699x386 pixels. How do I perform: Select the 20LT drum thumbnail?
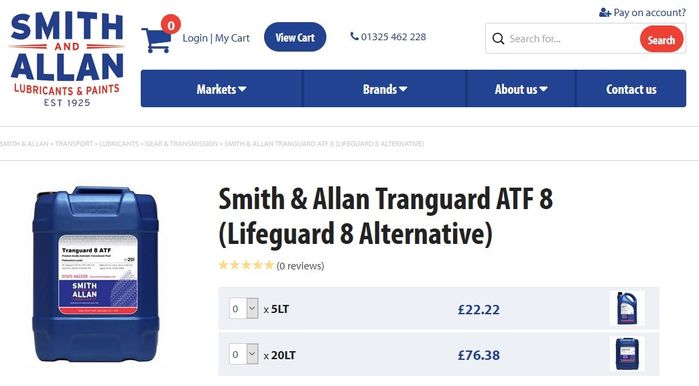[x=627, y=354]
